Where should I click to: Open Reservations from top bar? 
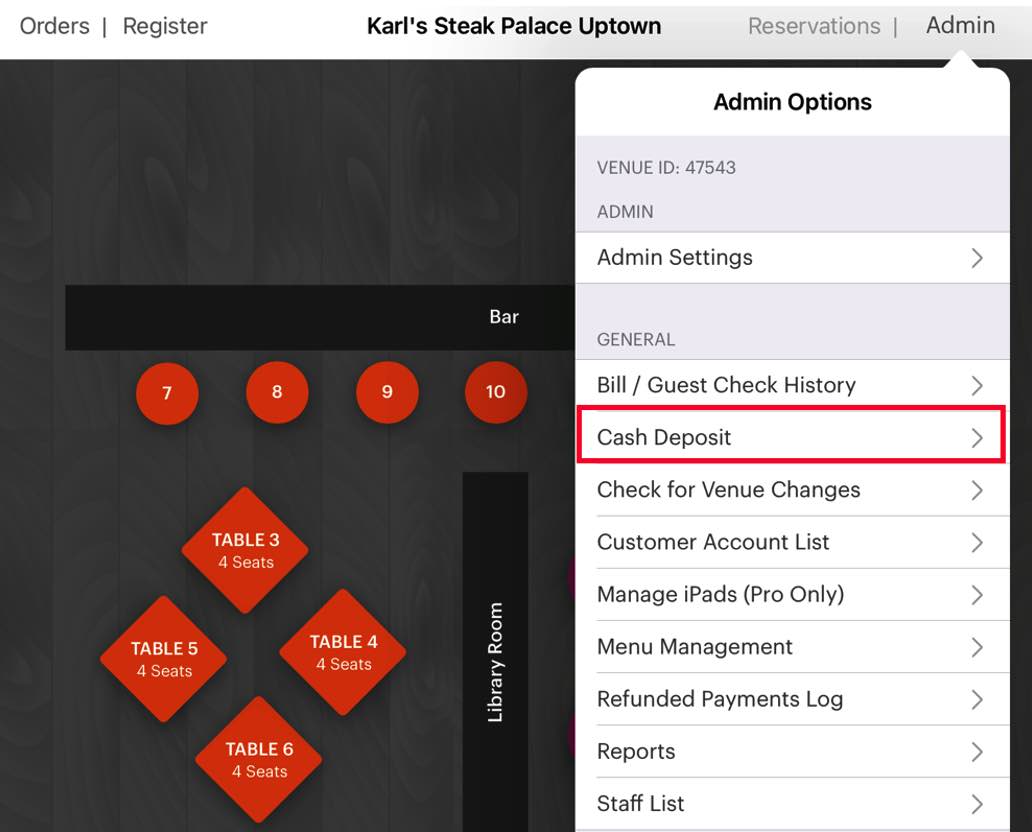pyautogui.click(x=814, y=26)
